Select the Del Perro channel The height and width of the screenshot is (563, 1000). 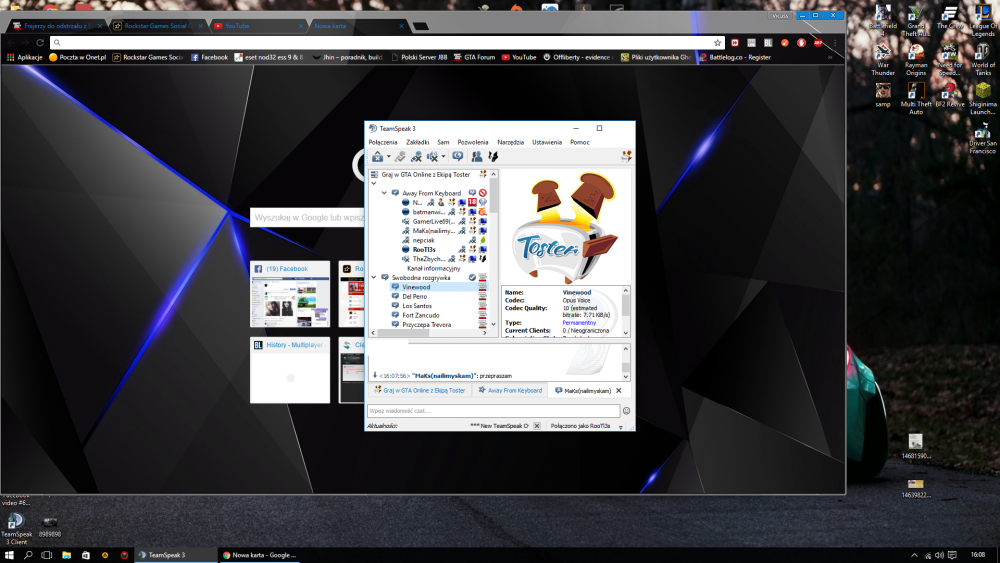pos(415,296)
